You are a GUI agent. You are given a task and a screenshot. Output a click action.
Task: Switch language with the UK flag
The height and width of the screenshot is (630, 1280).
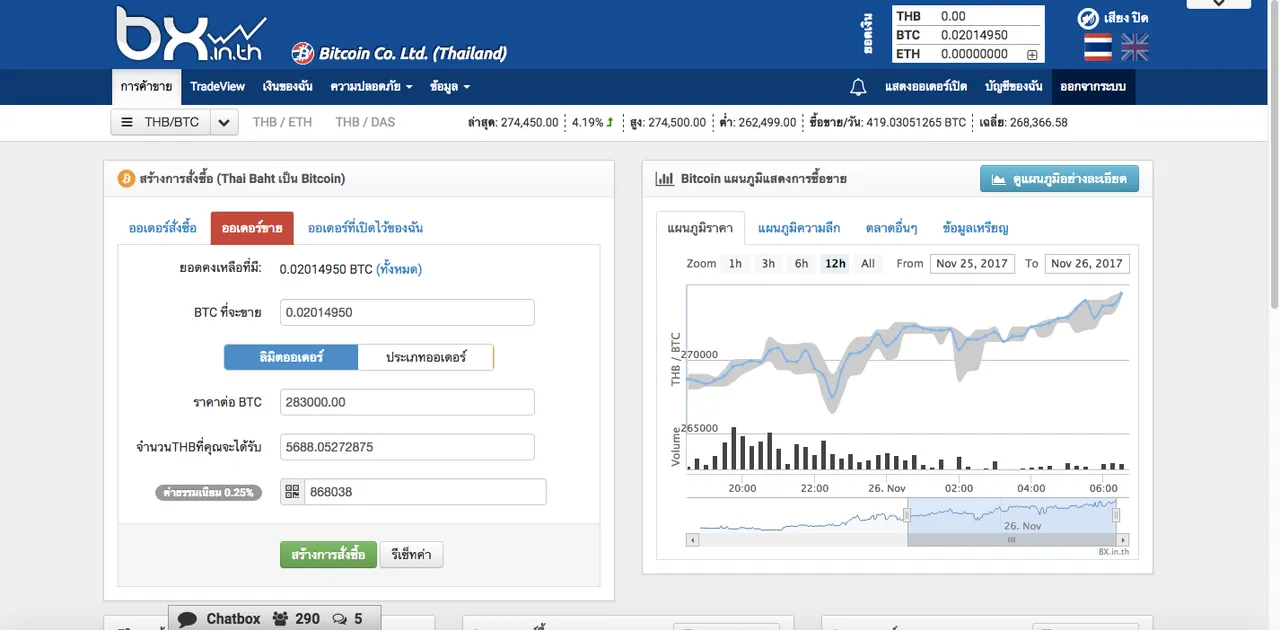[1135, 47]
